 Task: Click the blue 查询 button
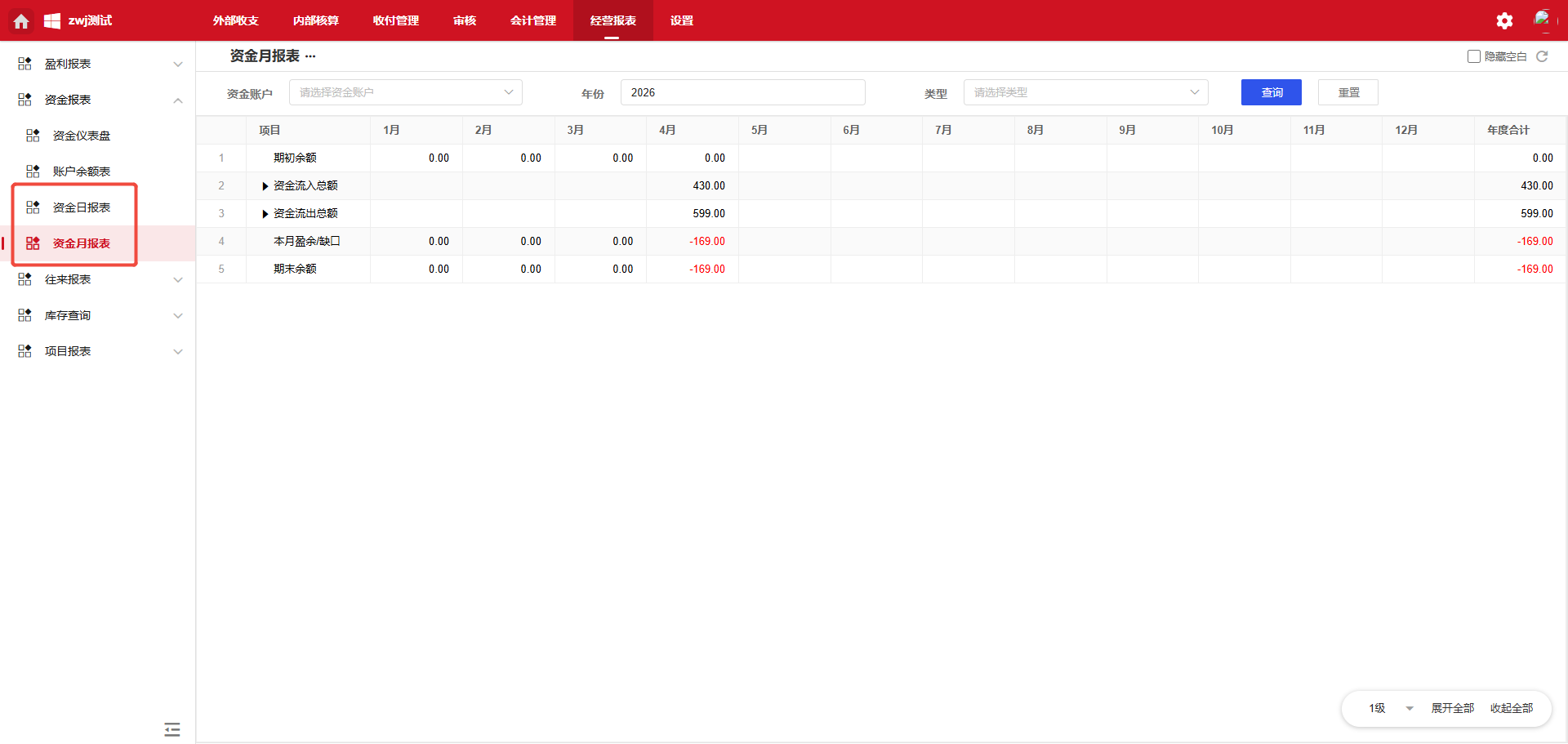point(1271,92)
